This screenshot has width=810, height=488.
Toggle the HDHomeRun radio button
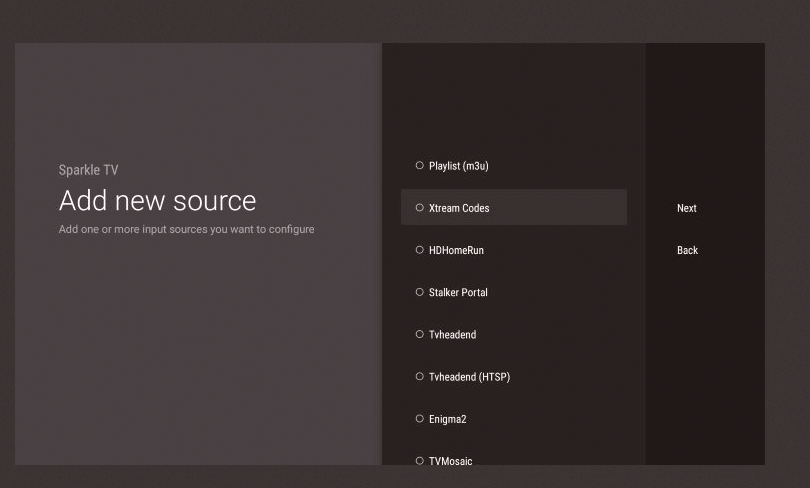point(420,250)
